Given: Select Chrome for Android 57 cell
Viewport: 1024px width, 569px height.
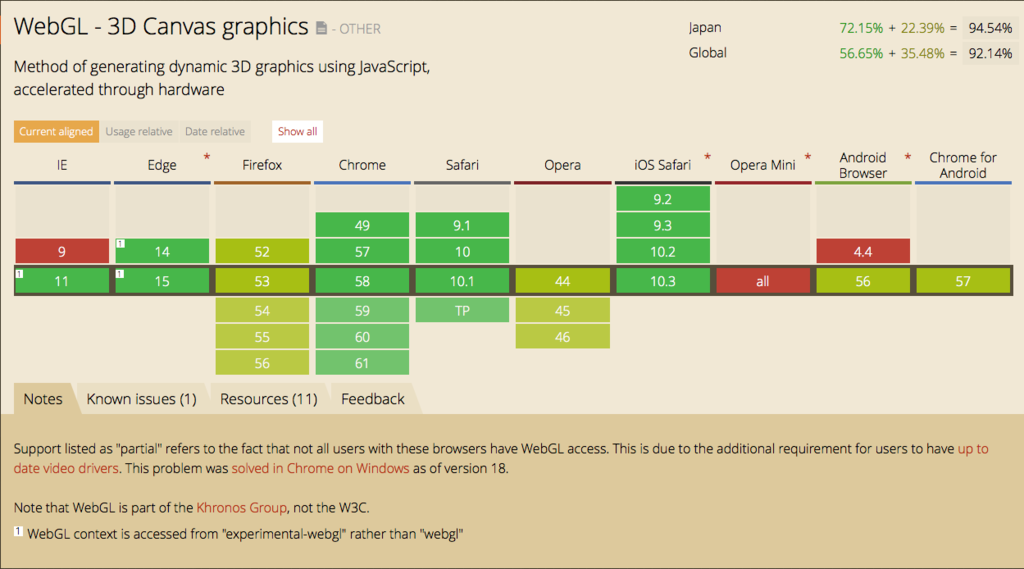Looking at the screenshot, I should pos(963,282).
